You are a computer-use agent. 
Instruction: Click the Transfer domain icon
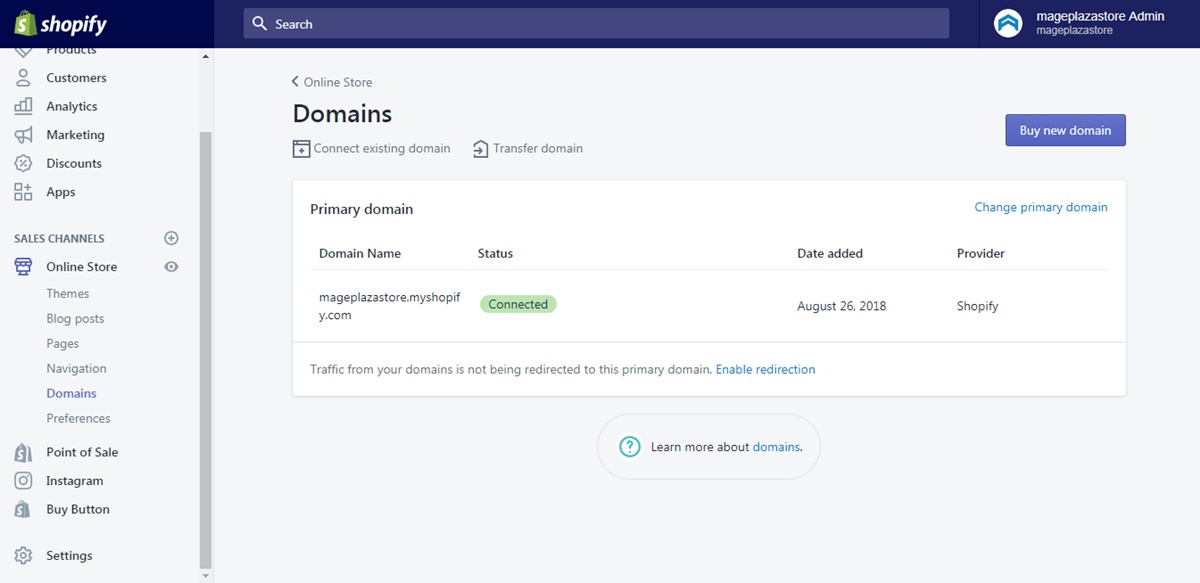[481, 149]
